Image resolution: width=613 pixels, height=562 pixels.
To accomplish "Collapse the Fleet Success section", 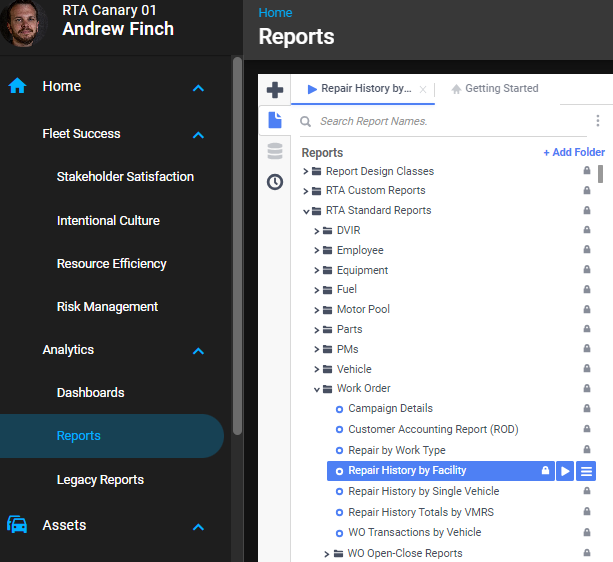I will pyautogui.click(x=198, y=134).
